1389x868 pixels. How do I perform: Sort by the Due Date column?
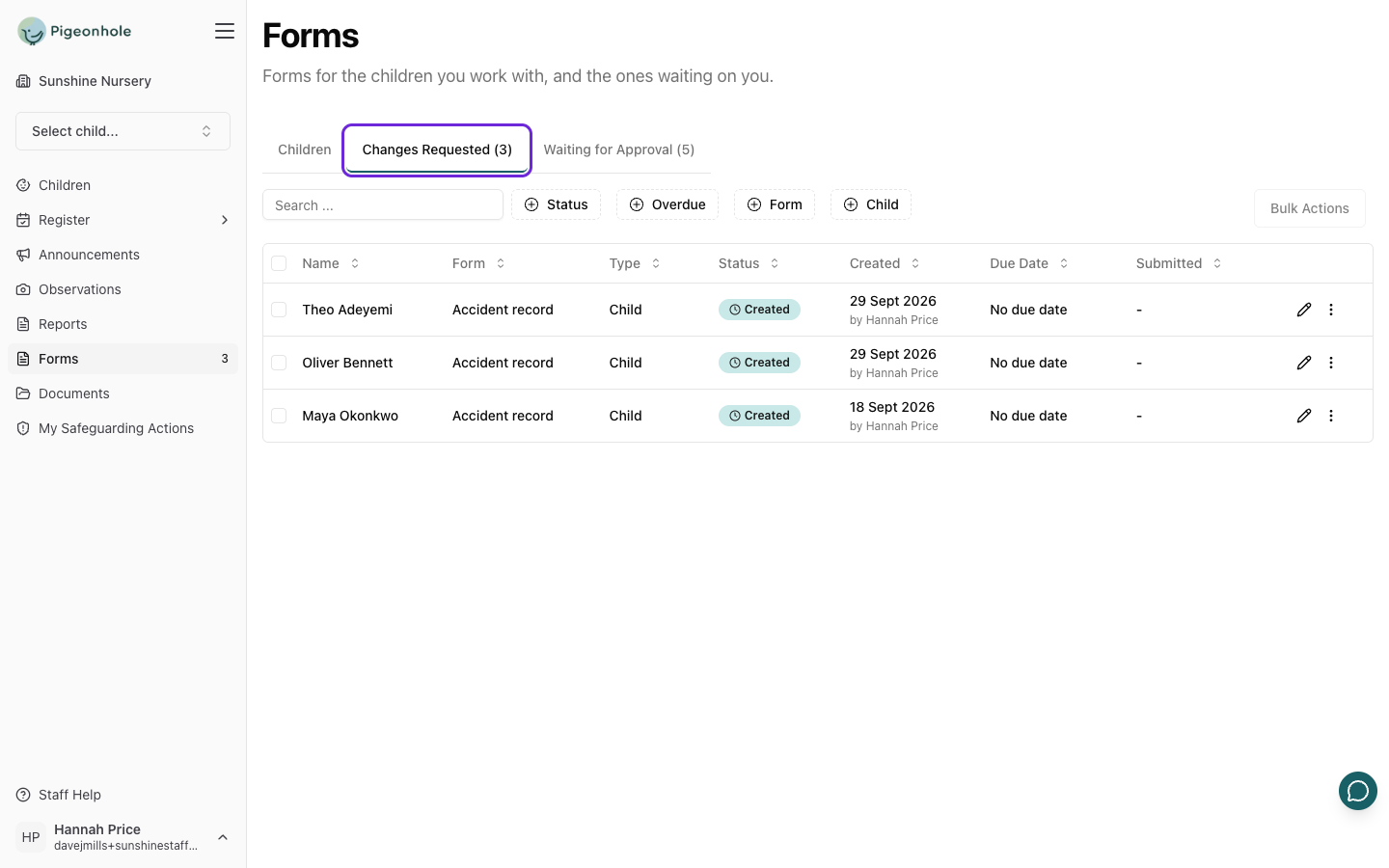coord(1029,263)
